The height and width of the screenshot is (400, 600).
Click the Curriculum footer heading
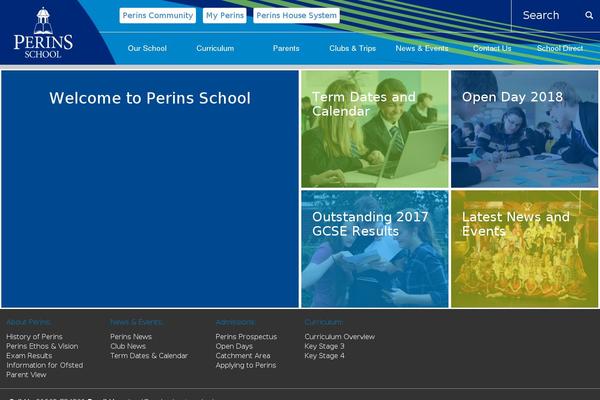pos(324,322)
